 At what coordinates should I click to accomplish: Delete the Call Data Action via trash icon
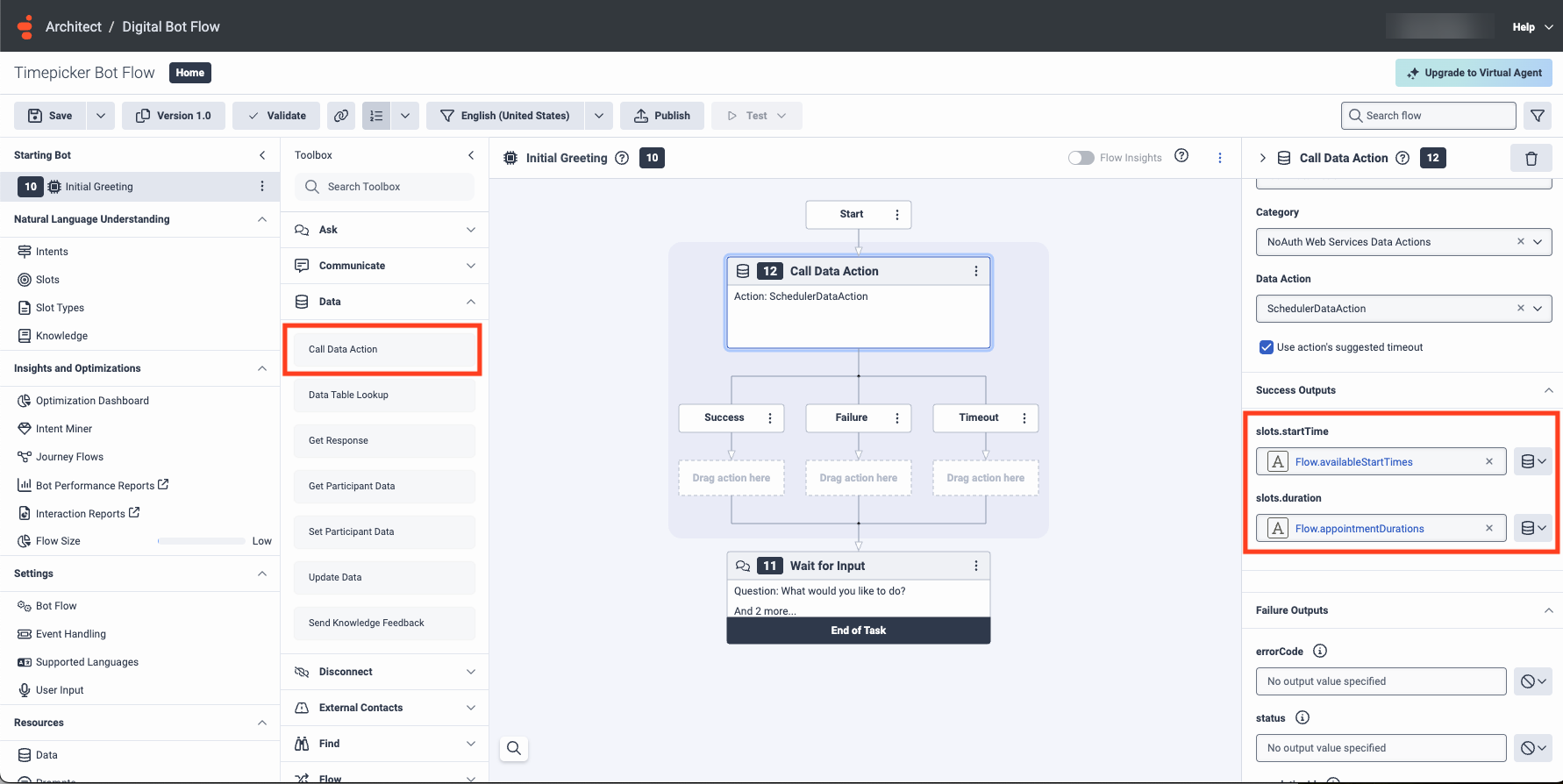coord(1531,159)
